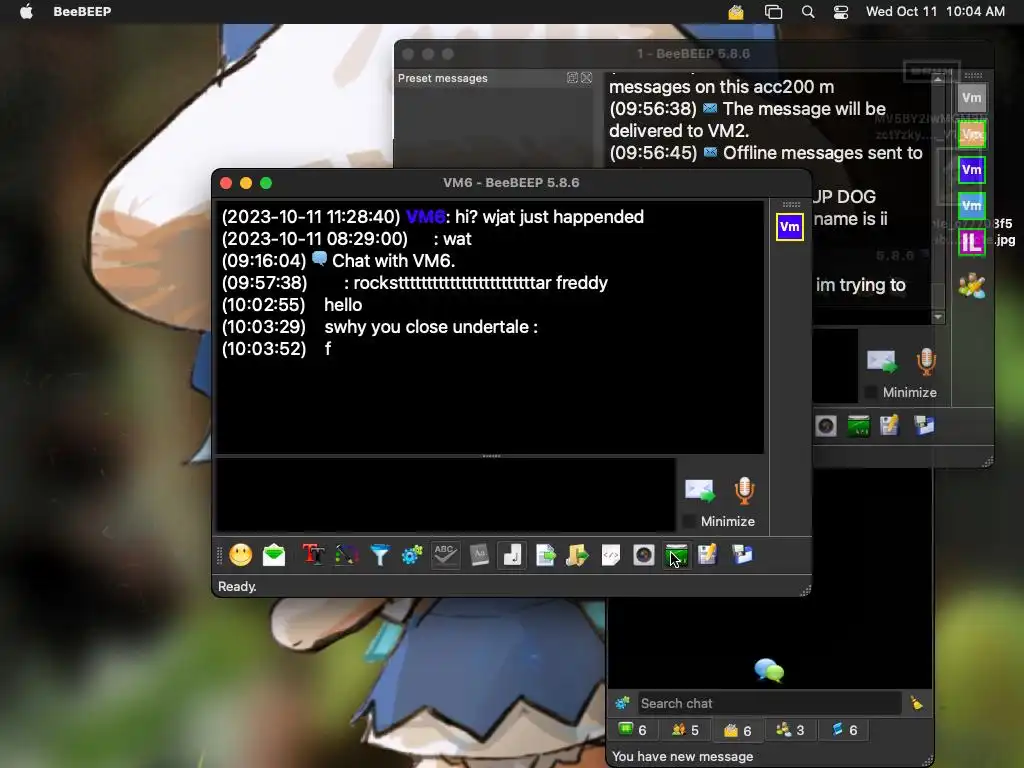Check Minimize checkbox in background window
The height and width of the screenshot is (768, 1024).
pos(871,392)
